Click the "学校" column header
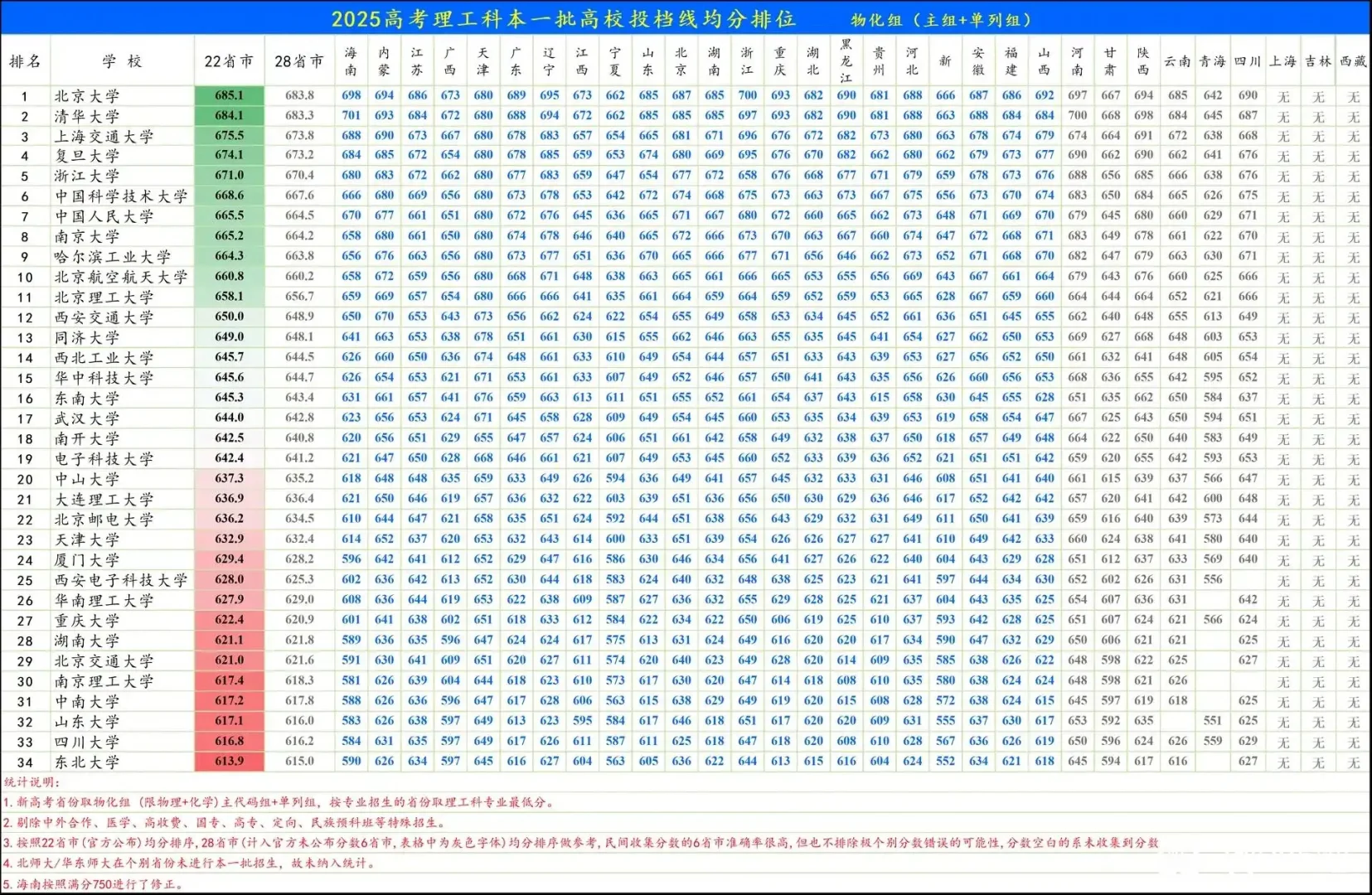This screenshot has width=1372, height=895. tap(123, 61)
